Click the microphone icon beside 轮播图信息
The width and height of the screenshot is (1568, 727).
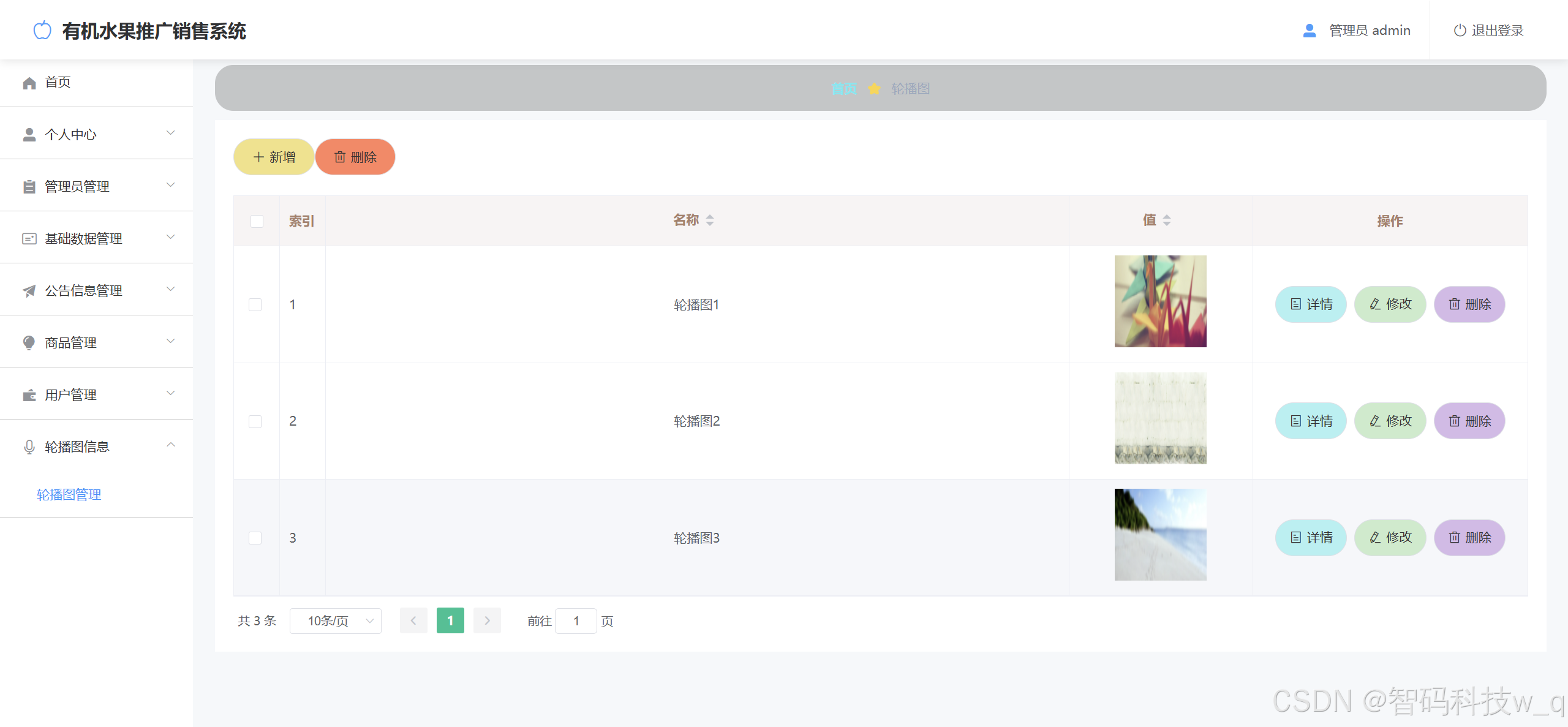click(29, 447)
